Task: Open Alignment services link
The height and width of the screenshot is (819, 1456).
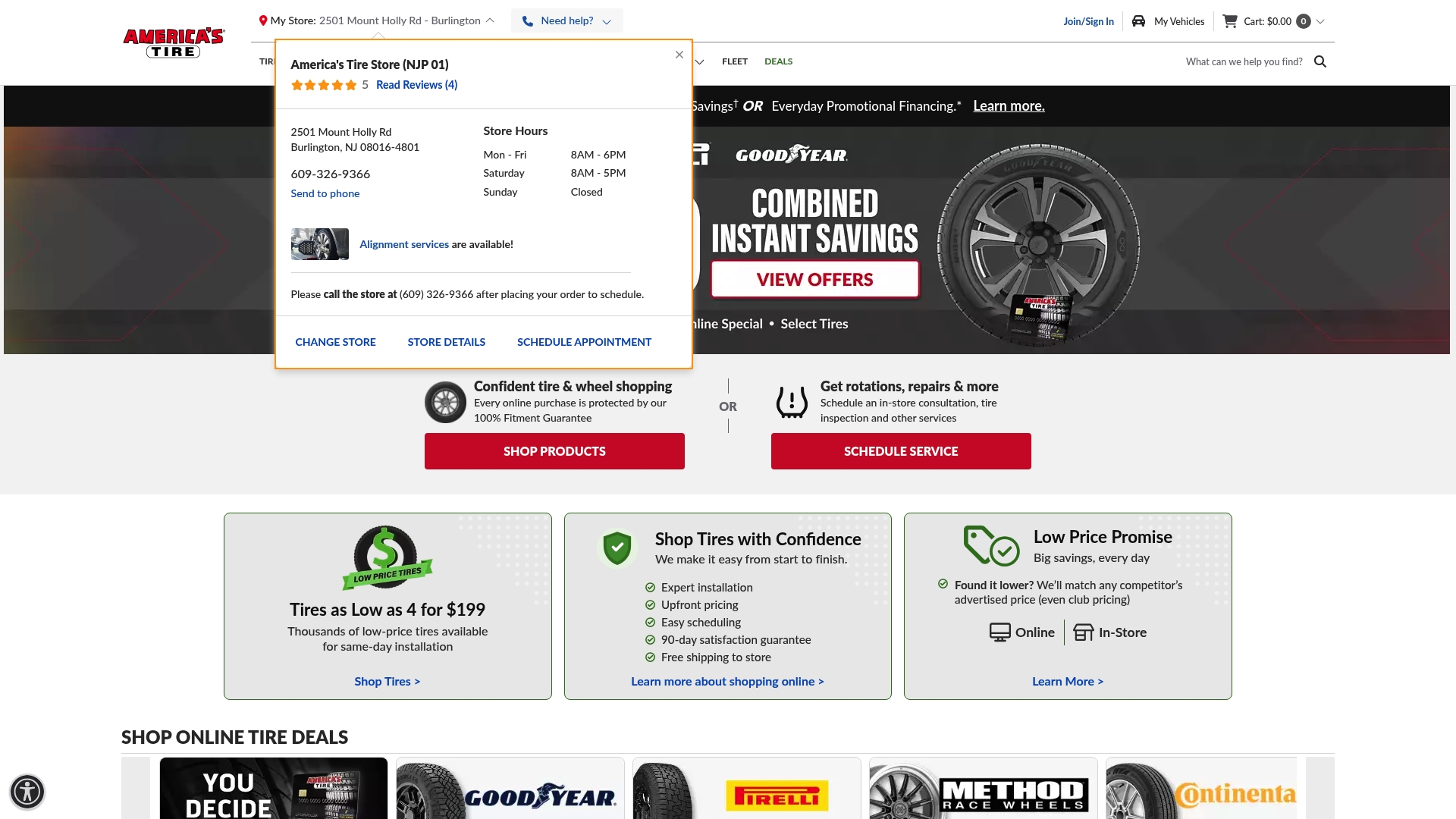Action: click(403, 244)
